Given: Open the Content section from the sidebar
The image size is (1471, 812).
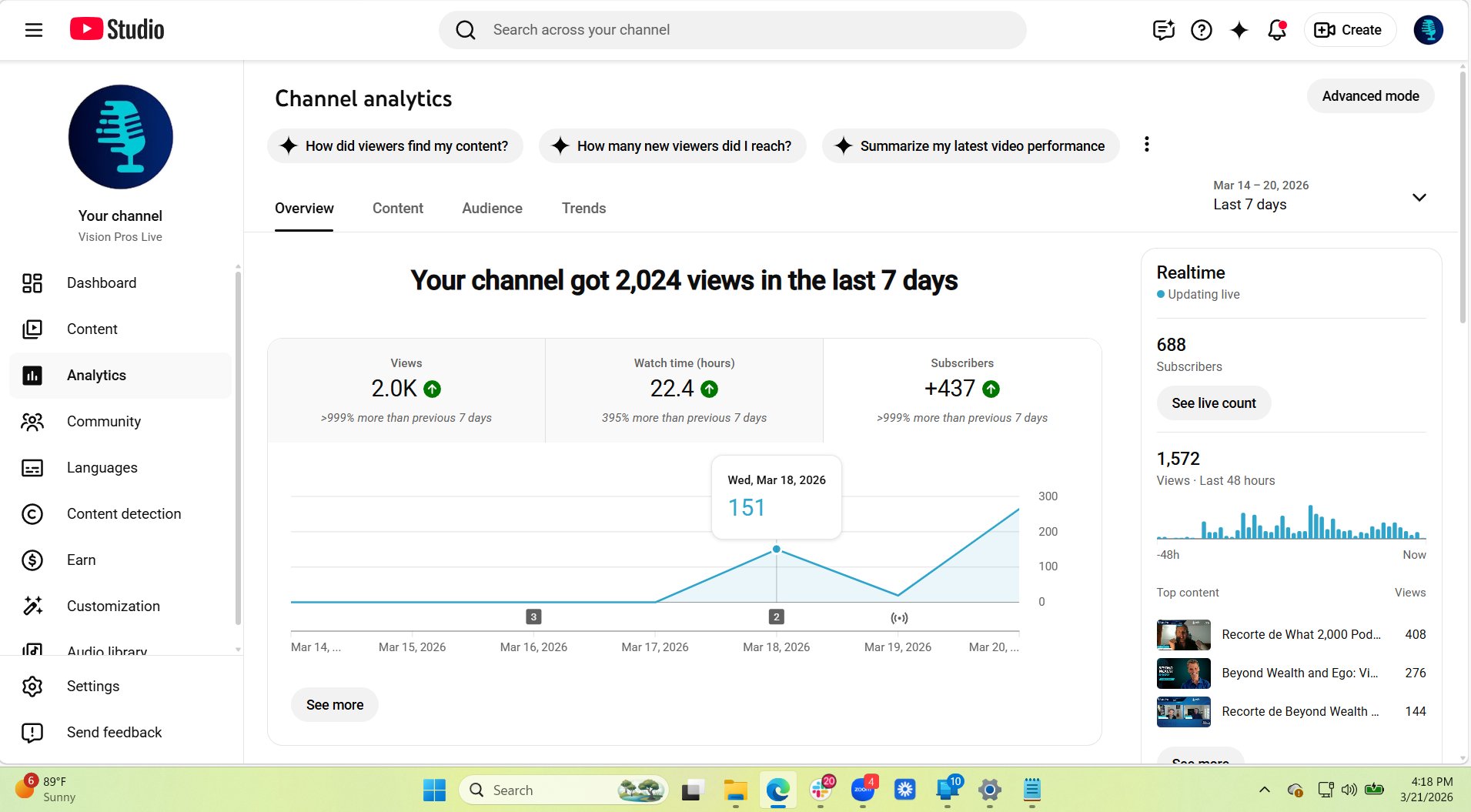Looking at the screenshot, I should click(x=32, y=329).
